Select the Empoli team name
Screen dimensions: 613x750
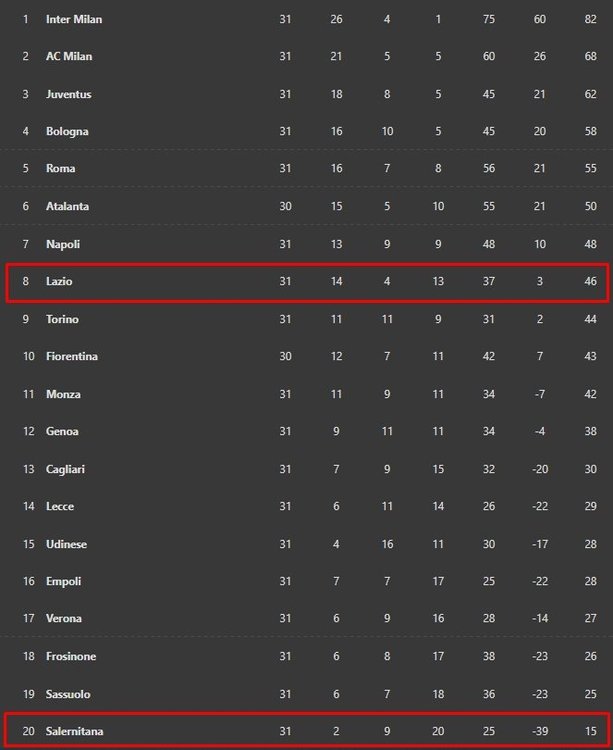[x=63, y=582]
